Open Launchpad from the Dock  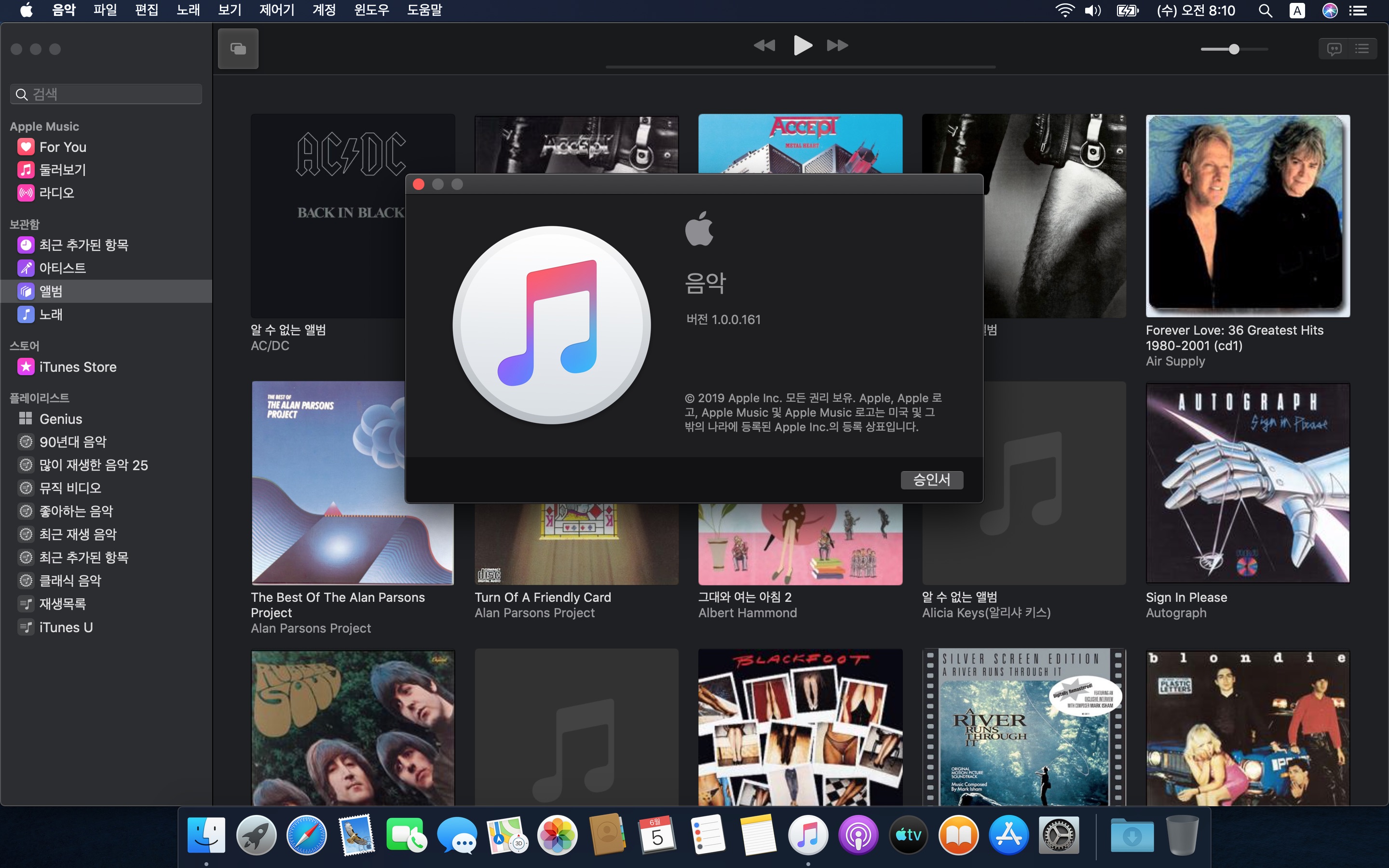click(257, 835)
